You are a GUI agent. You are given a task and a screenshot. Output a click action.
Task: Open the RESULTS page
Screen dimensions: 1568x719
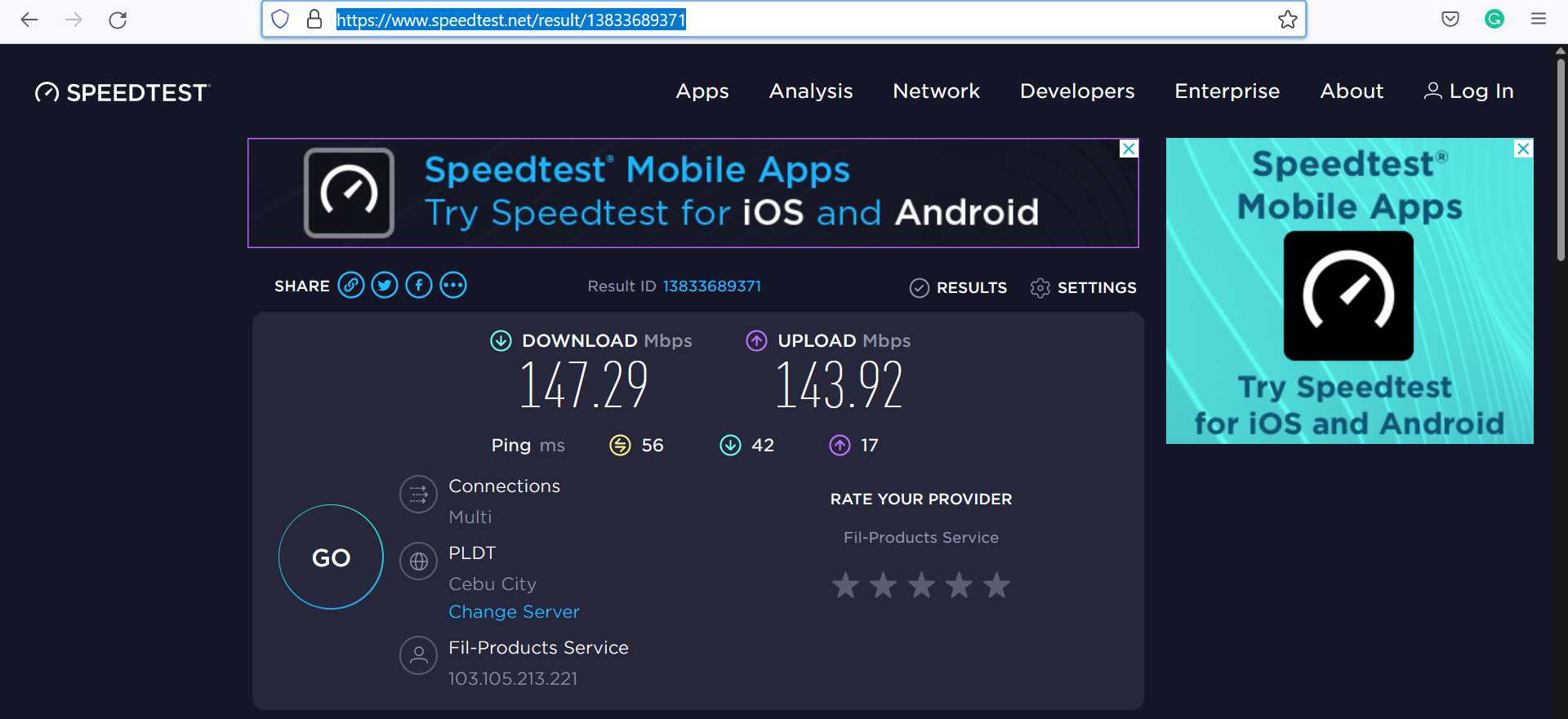point(959,287)
